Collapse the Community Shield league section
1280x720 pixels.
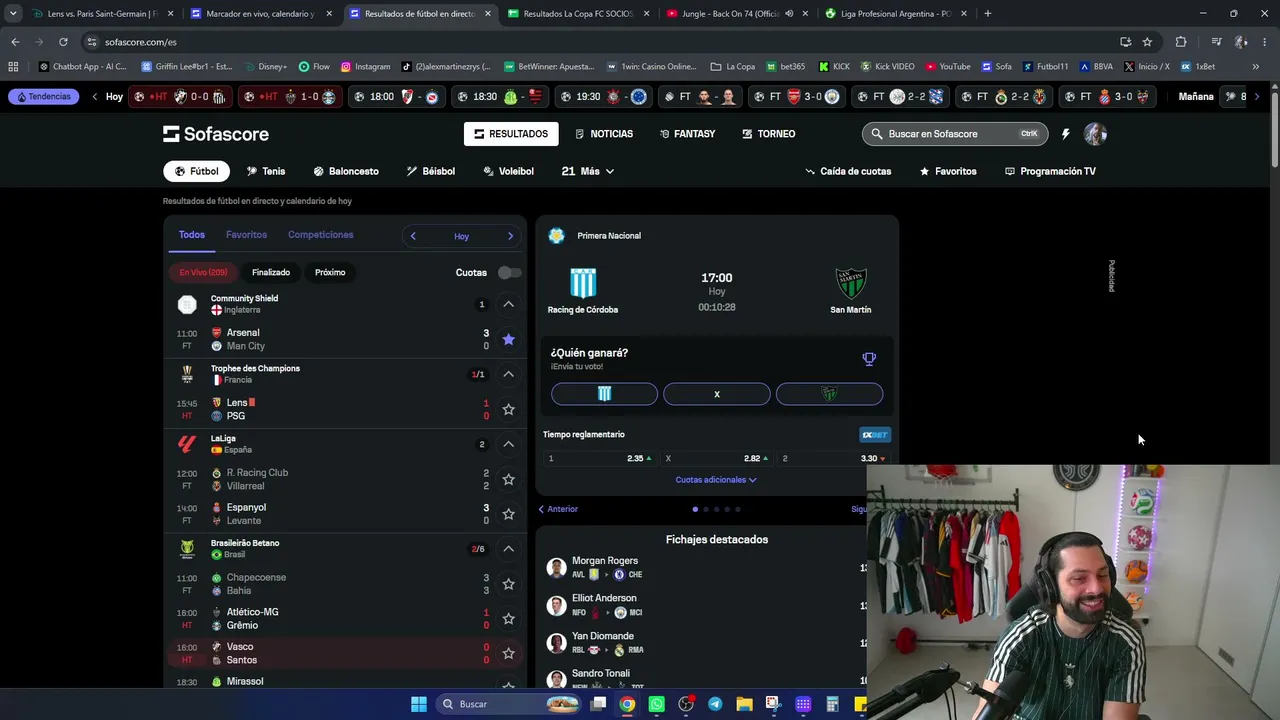click(508, 304)
